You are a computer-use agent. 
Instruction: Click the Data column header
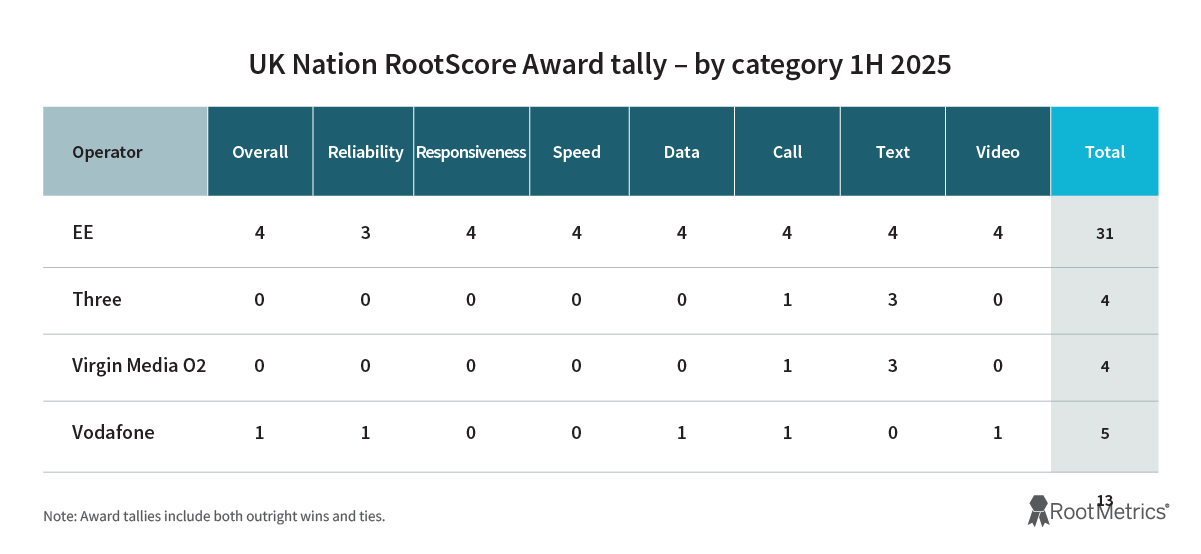[x=682, y=152]
